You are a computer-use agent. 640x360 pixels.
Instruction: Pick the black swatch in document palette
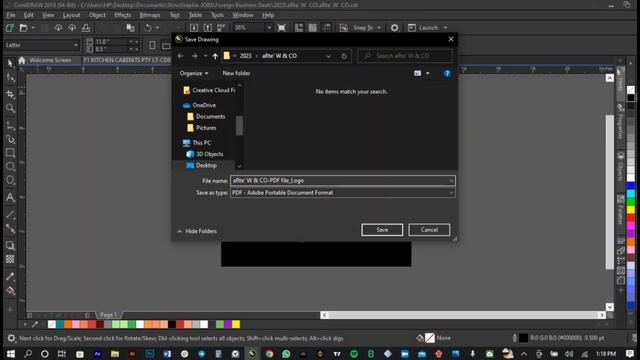172,324
